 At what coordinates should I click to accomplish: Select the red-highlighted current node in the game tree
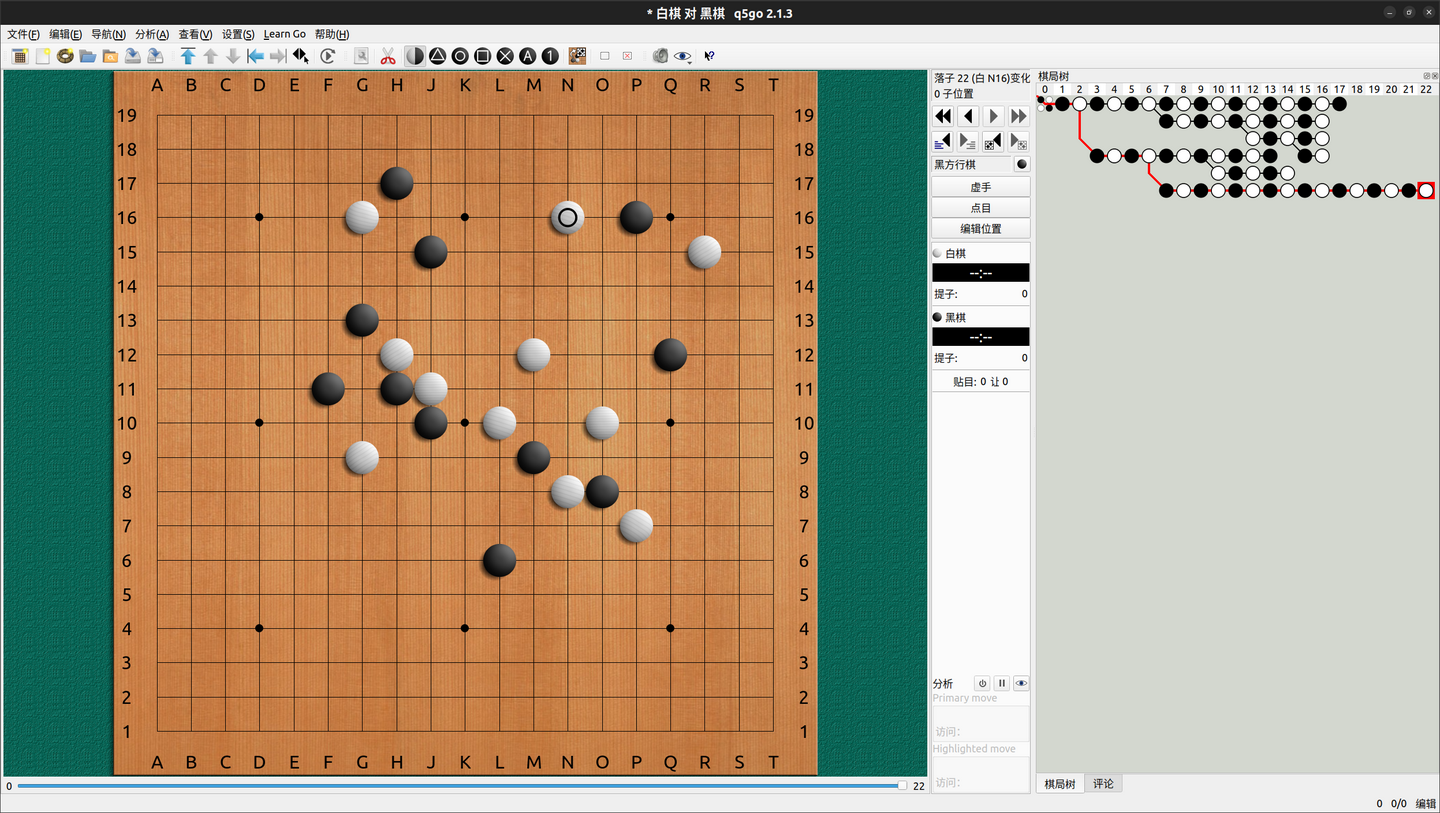pyautogui.click(x=1426, y=190)
